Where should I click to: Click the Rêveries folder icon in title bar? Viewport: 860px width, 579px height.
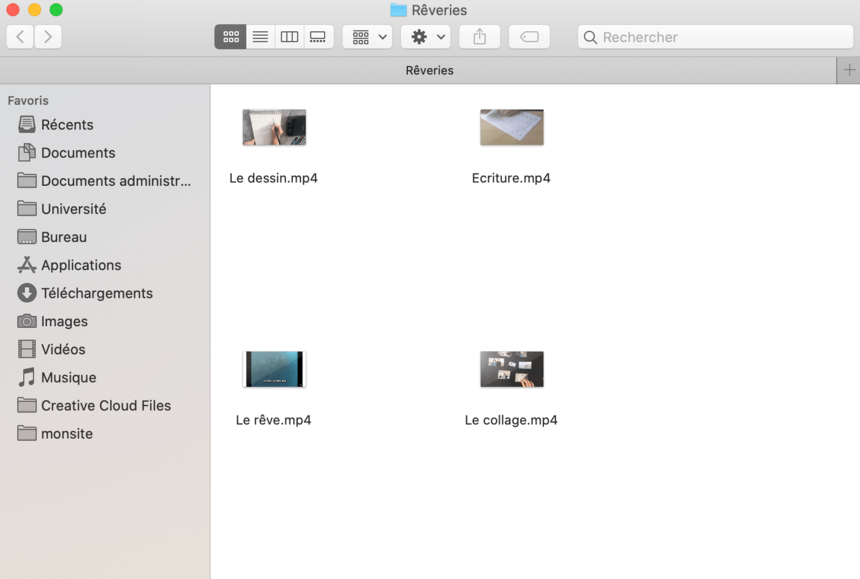click(x=398, y=10)
